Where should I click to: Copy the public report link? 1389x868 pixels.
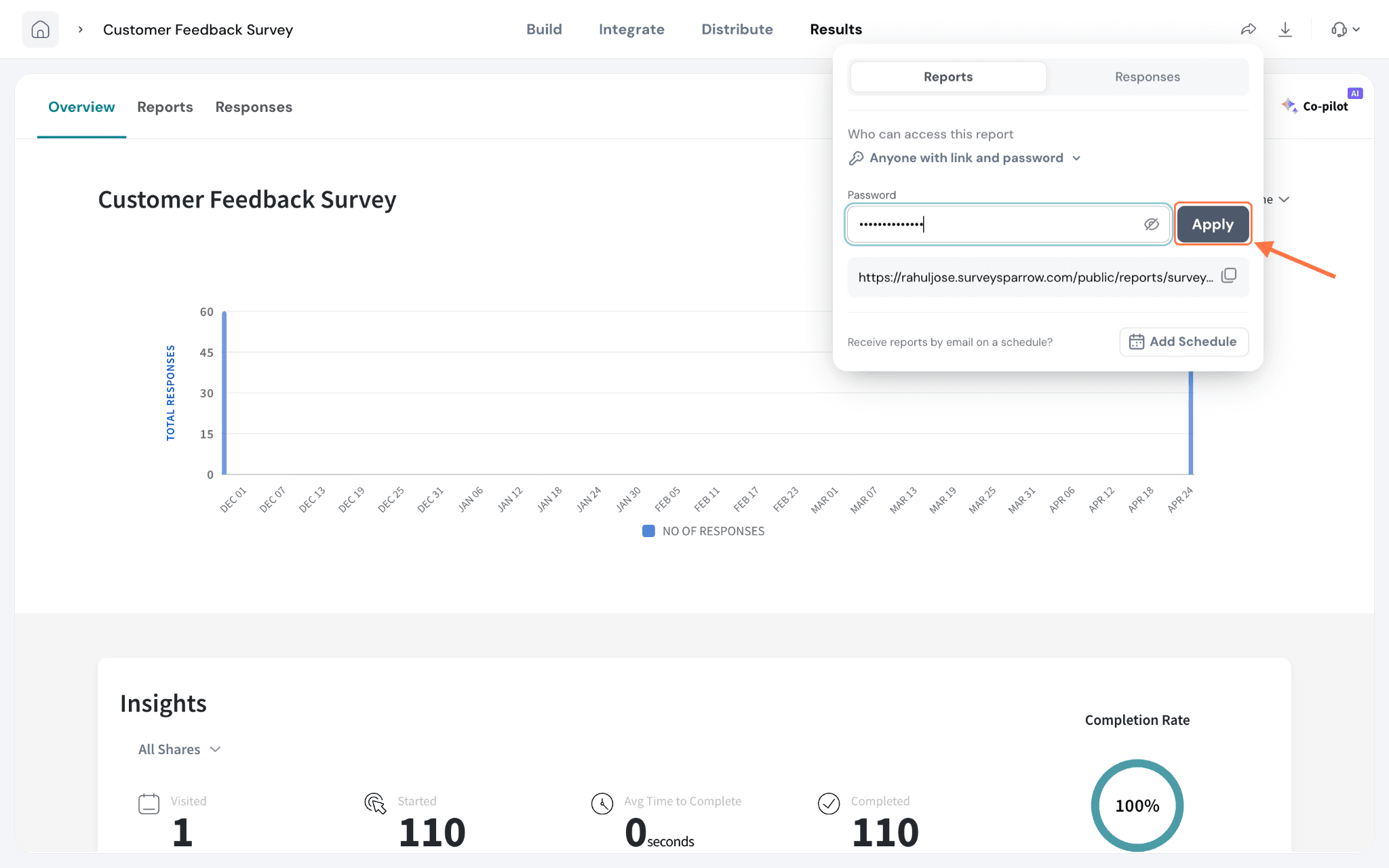1229,276
